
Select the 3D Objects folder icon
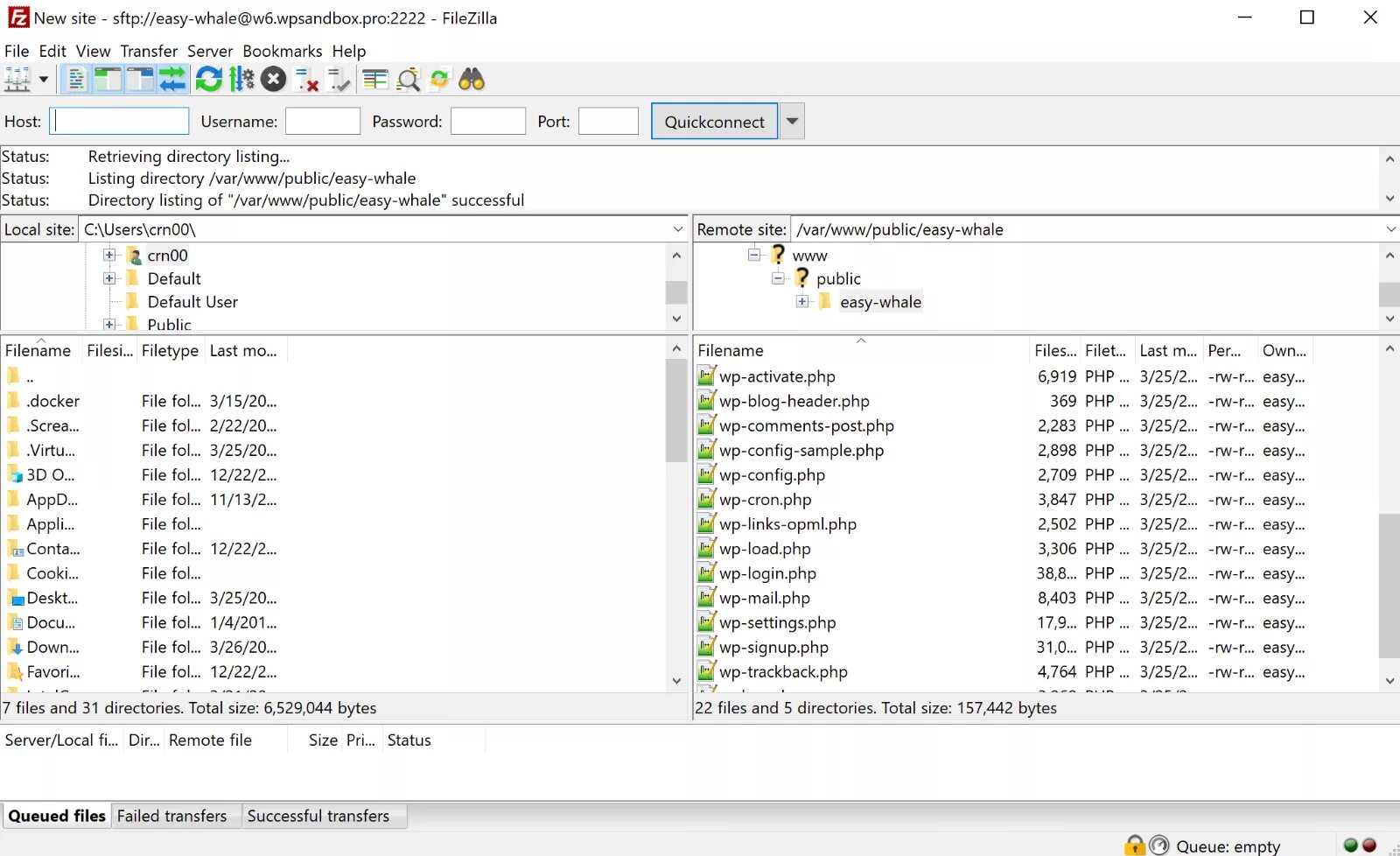tap(15, 474)
